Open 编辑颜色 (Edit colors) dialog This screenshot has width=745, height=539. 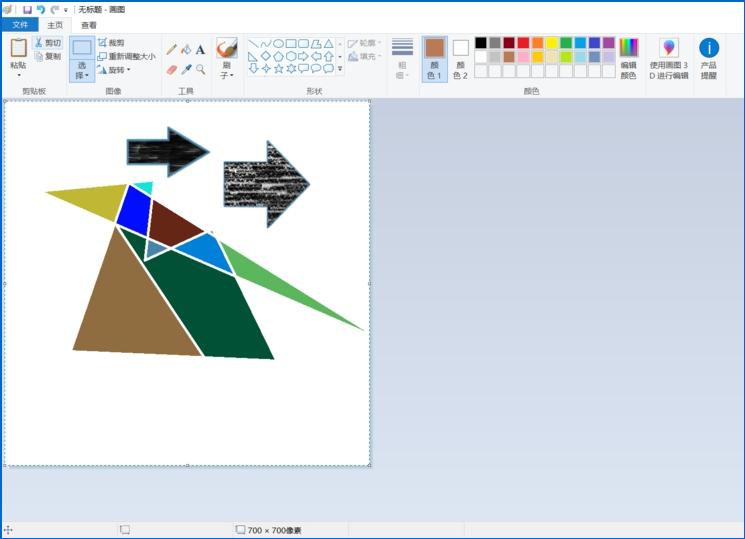(x=629, y=59)
